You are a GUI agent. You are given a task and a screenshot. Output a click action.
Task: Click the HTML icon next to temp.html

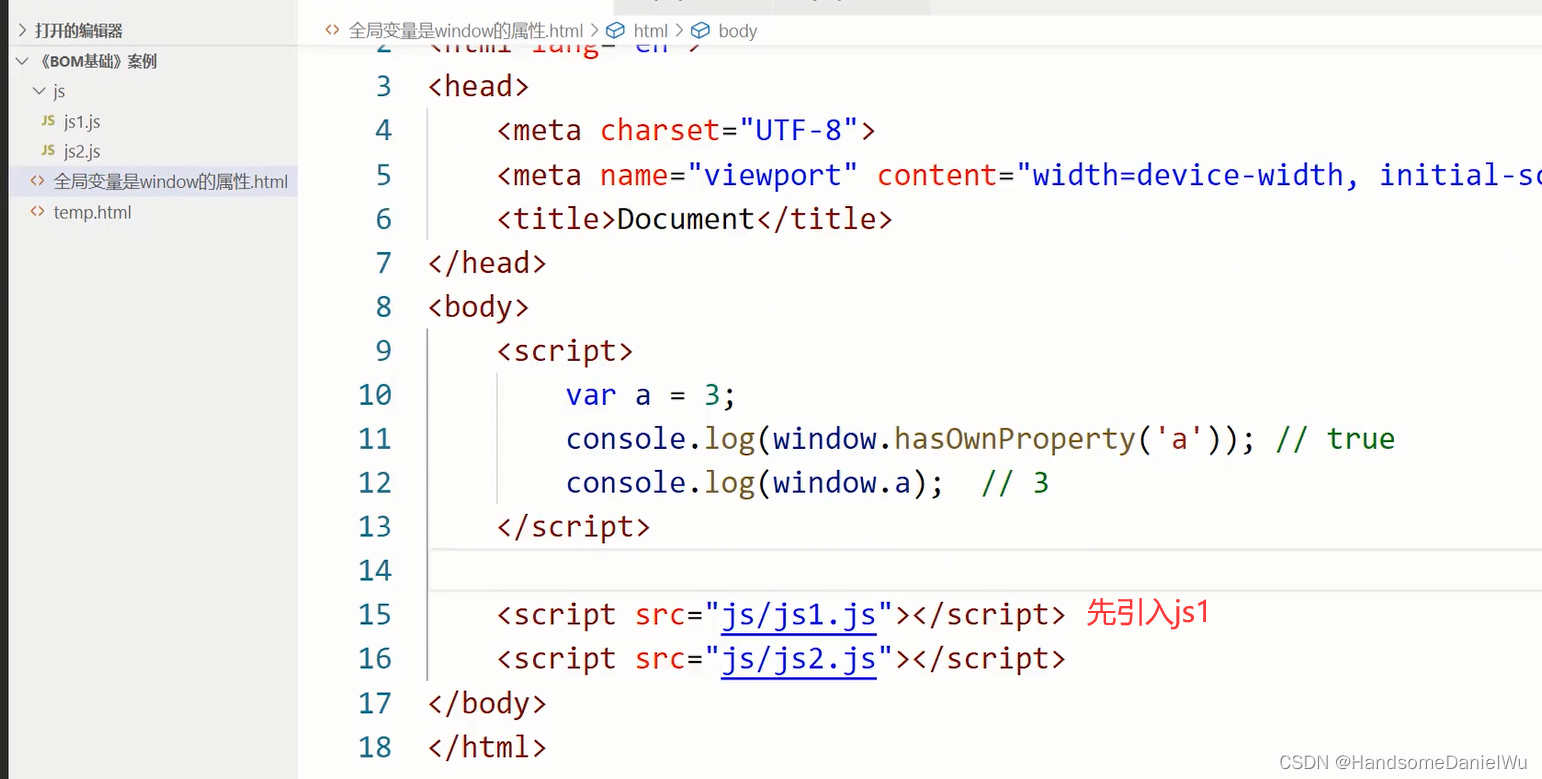pos(37,212)
